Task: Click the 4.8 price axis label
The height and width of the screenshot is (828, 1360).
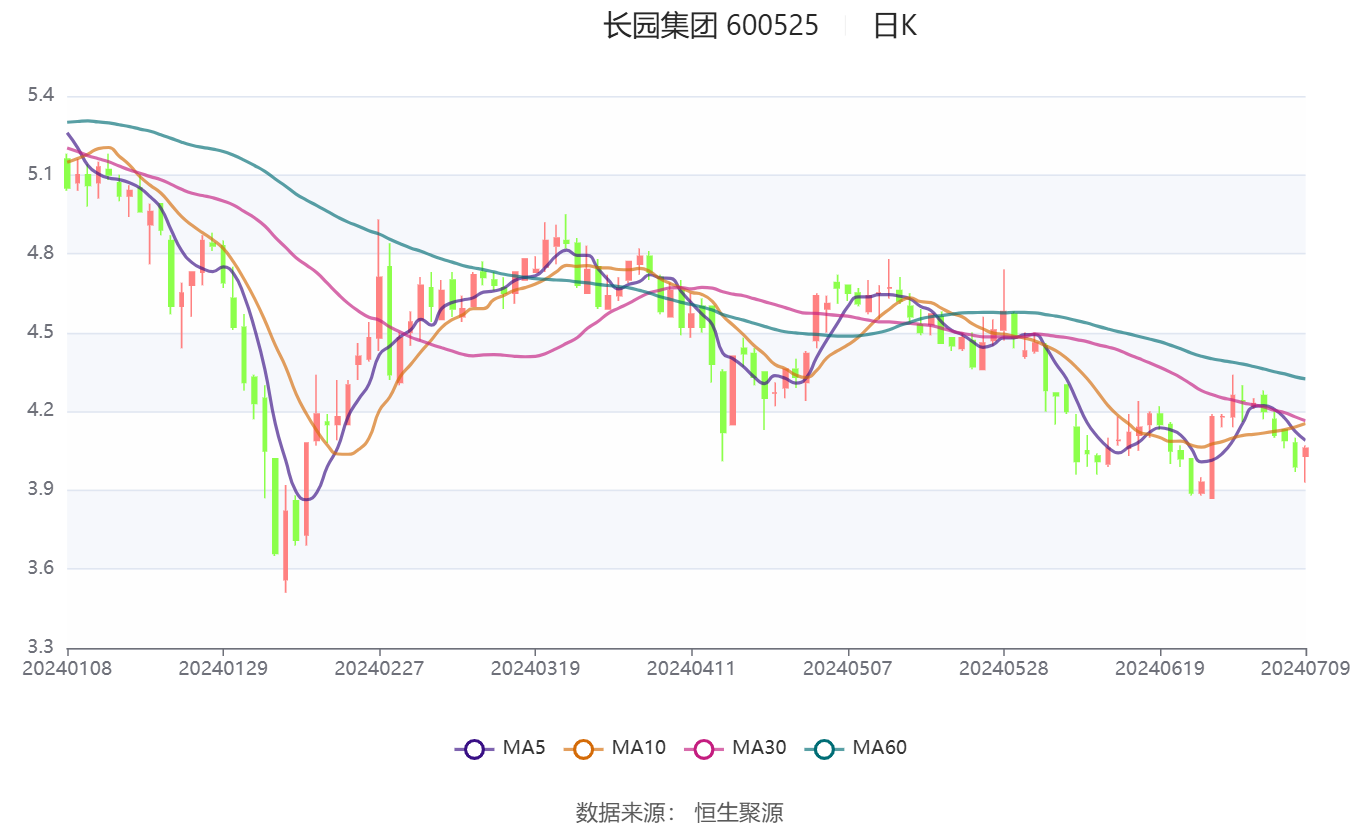Action: tap(40, 253)
